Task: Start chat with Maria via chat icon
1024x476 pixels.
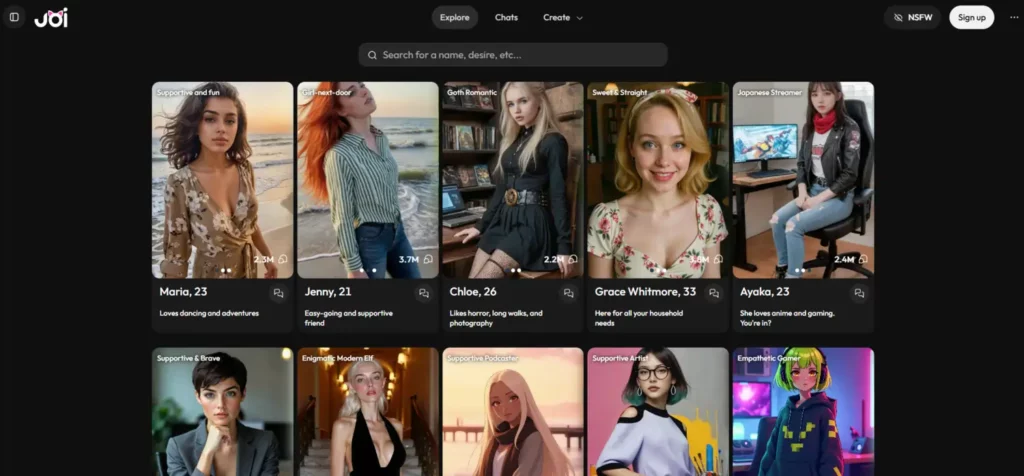Action: click(x=278, y=293)
